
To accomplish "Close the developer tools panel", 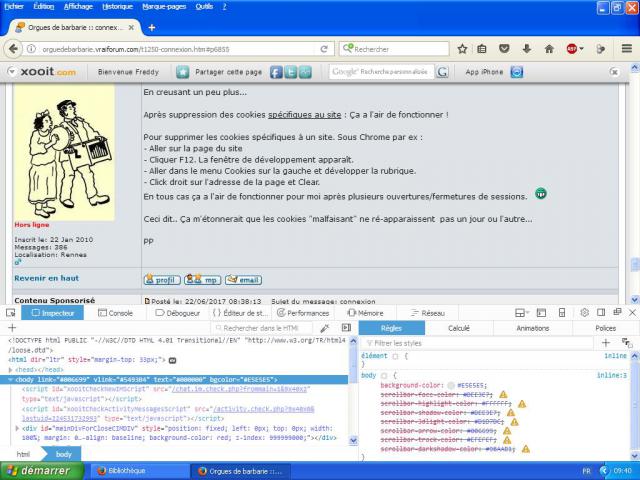I will coord(633,313).
